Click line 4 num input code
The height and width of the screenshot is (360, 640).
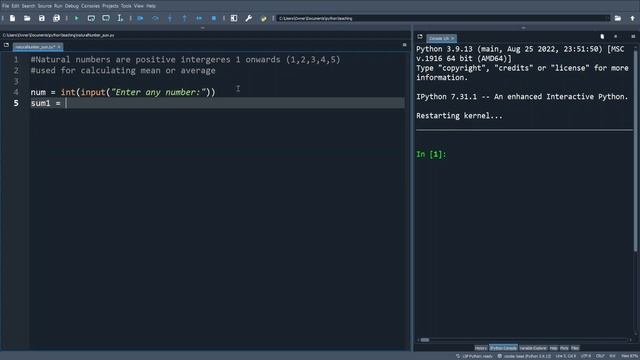tap(123, 92)
